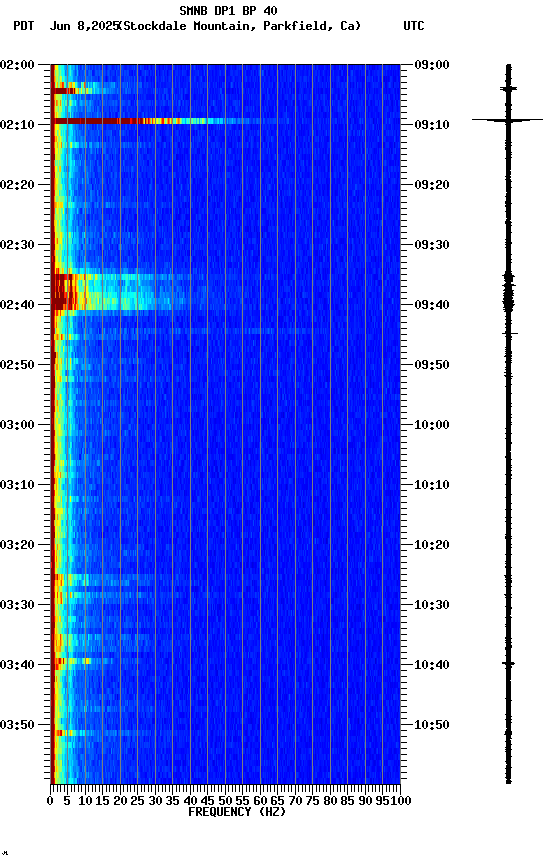Click the PDT time label 02:30
The image size is (552, 864).
(17, 245)
